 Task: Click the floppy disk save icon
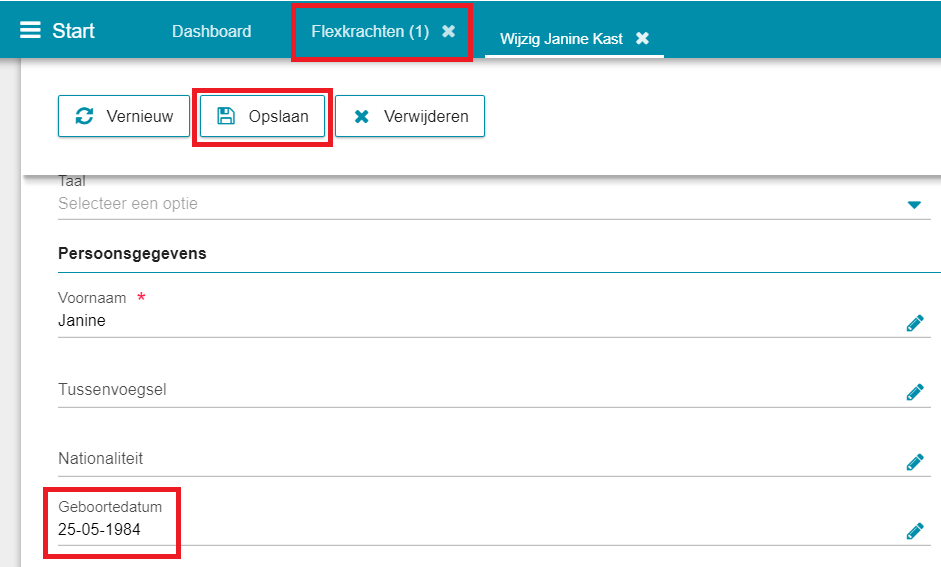(226, 116)
